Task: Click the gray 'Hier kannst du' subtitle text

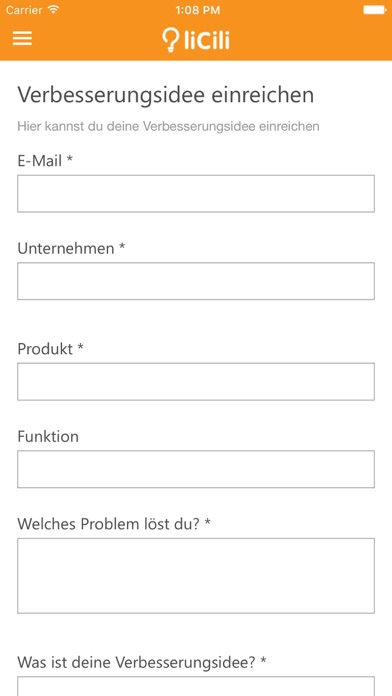Action: [168, 127]
